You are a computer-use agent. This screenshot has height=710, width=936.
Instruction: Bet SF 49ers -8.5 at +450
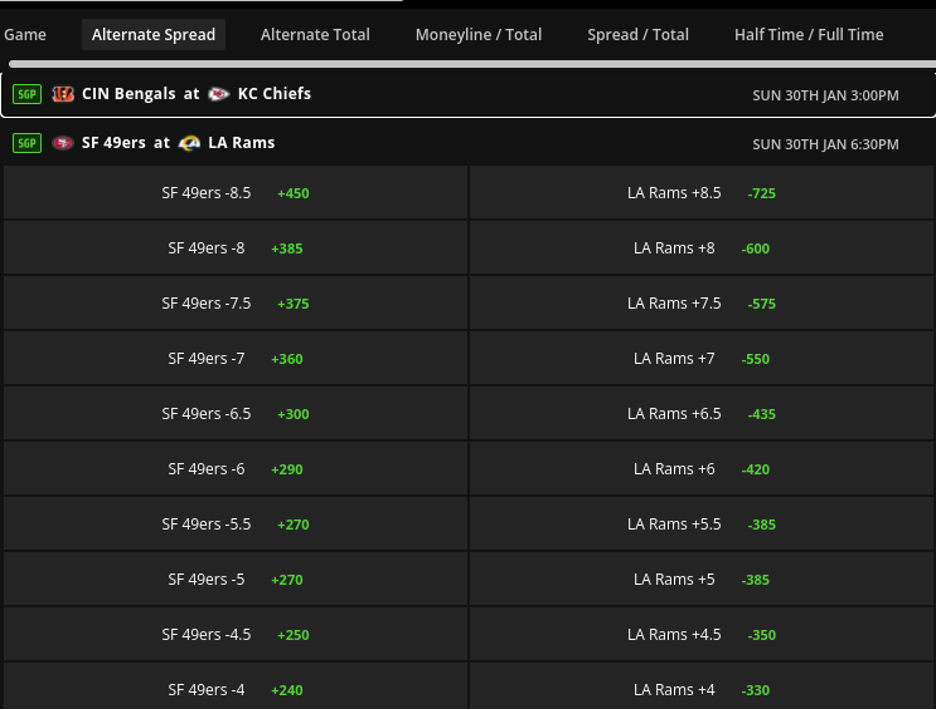click(x=235, y=193)
